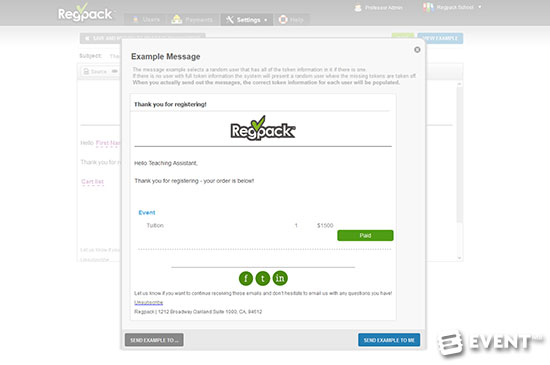Open the LinkedIn icon in email footer
This screenshot has width=550, height=365.
click(280, 278)
